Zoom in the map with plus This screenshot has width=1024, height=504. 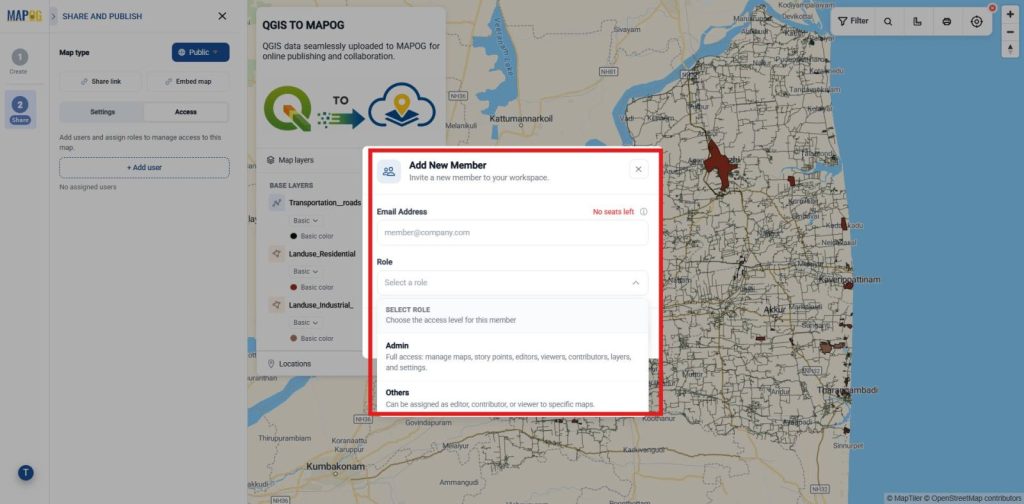[x=1010, y=14]
